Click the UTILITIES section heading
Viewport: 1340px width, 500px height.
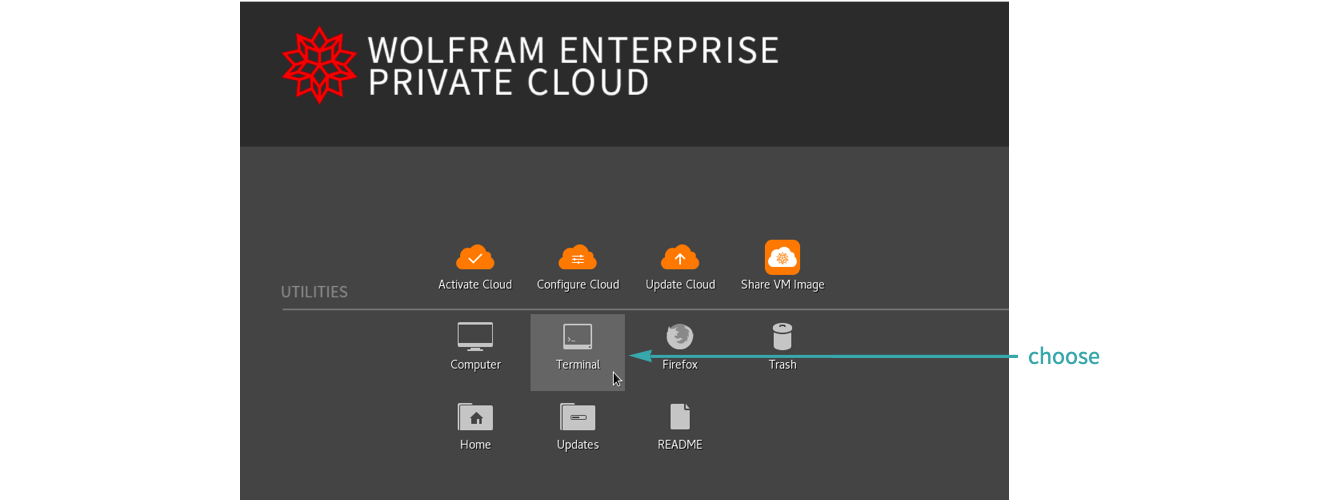point(314,292)
